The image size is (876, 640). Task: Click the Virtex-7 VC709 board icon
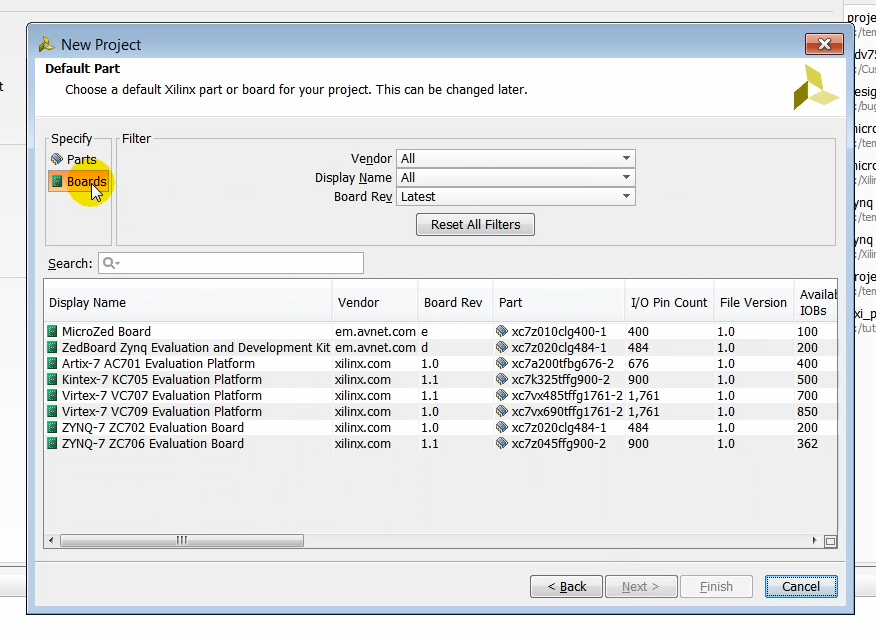point(53,412)
